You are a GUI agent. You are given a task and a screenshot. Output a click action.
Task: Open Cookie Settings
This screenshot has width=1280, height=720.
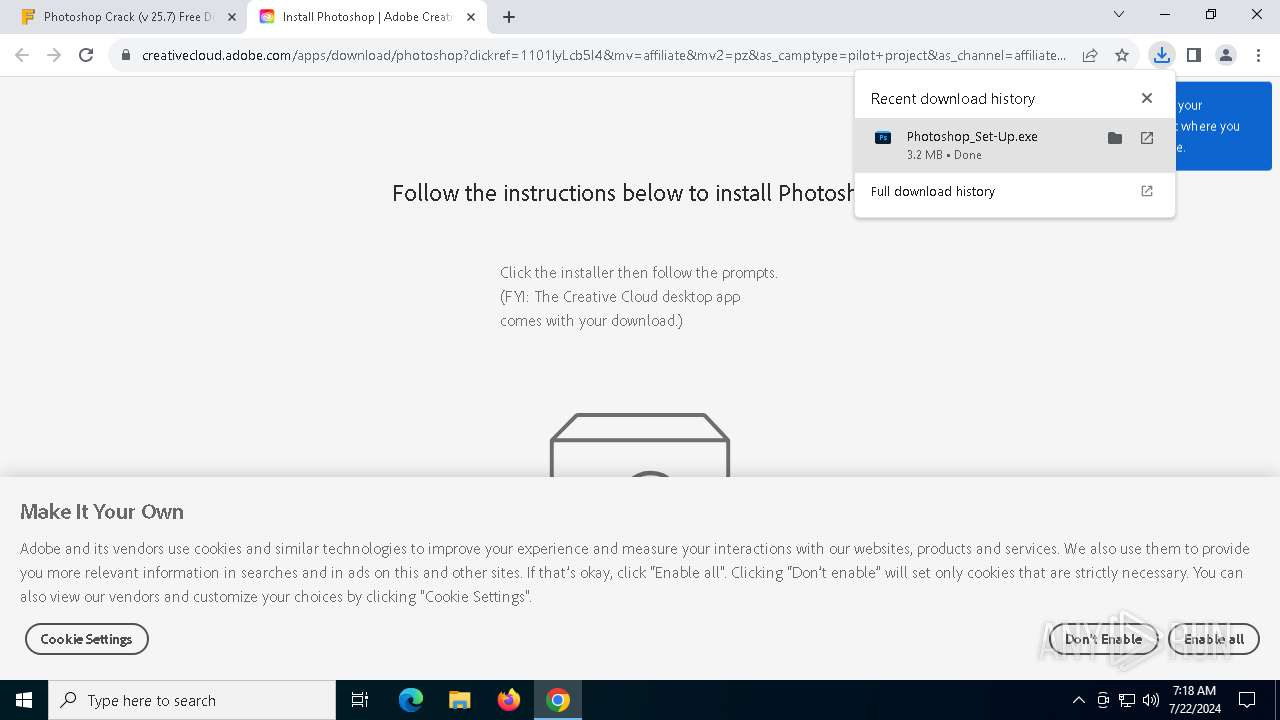pyautogui.click(x=87, y=639)
